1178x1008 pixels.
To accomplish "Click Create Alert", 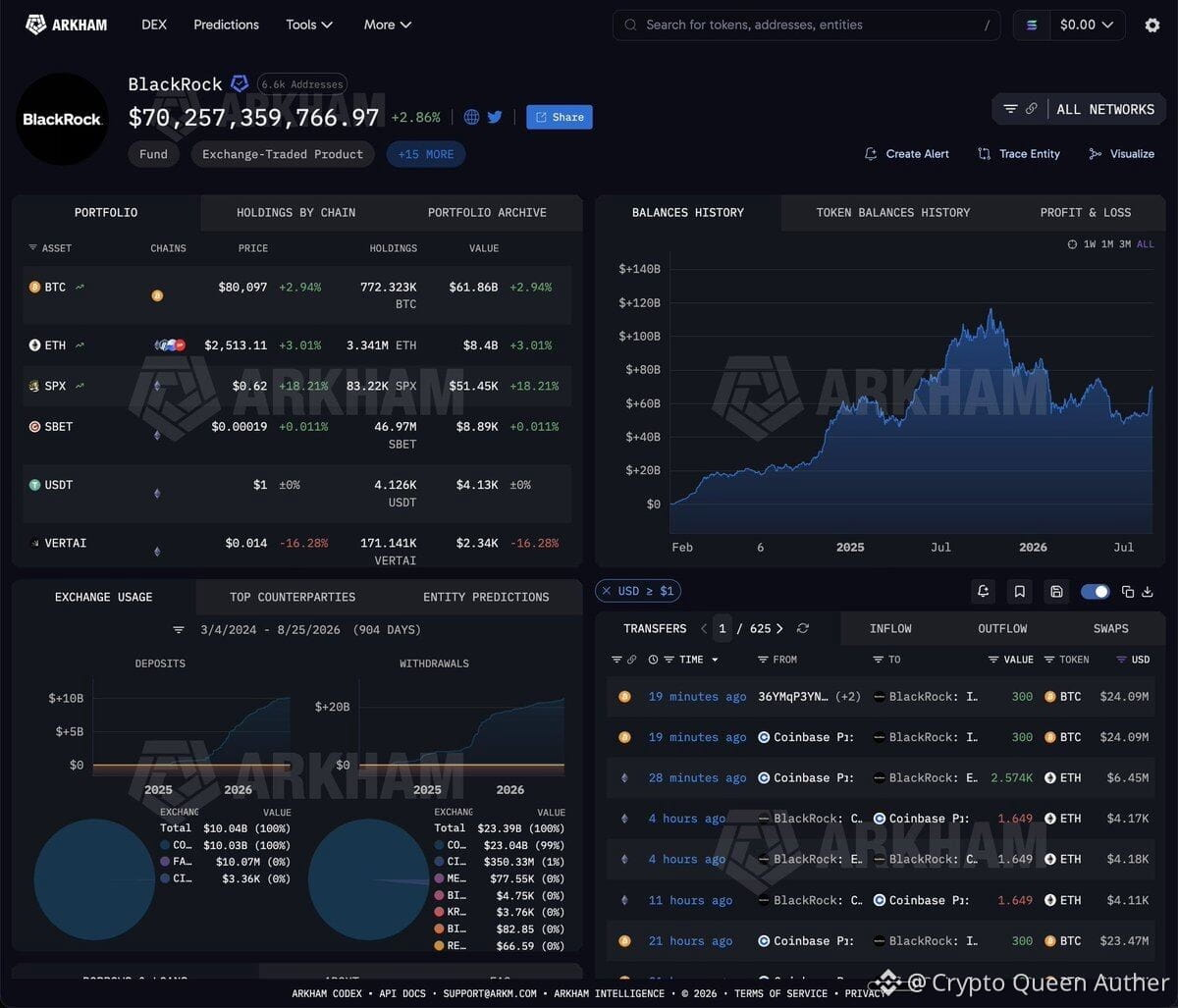I will coord(907,154).
